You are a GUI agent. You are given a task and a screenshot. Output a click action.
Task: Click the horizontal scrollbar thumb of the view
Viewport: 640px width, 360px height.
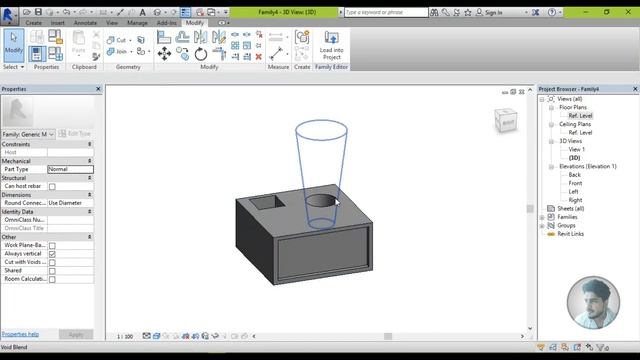click(388, 336)
